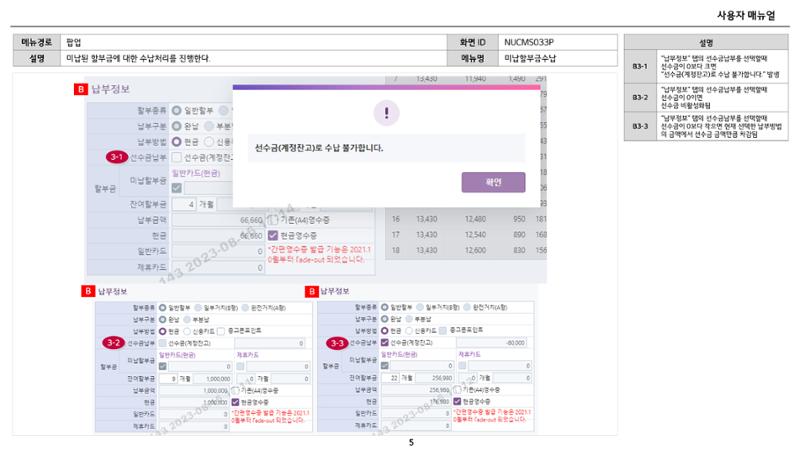Click table cell 12,480 in row 16

(x=475, y=219)
